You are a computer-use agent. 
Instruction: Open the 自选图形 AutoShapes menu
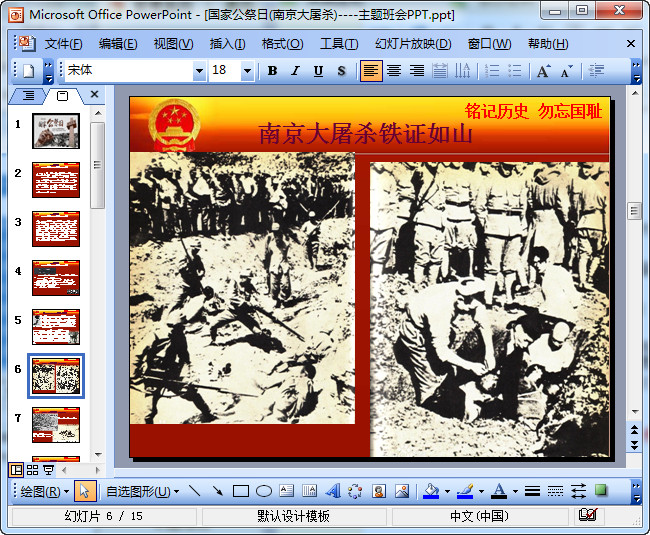pos(143,491)
